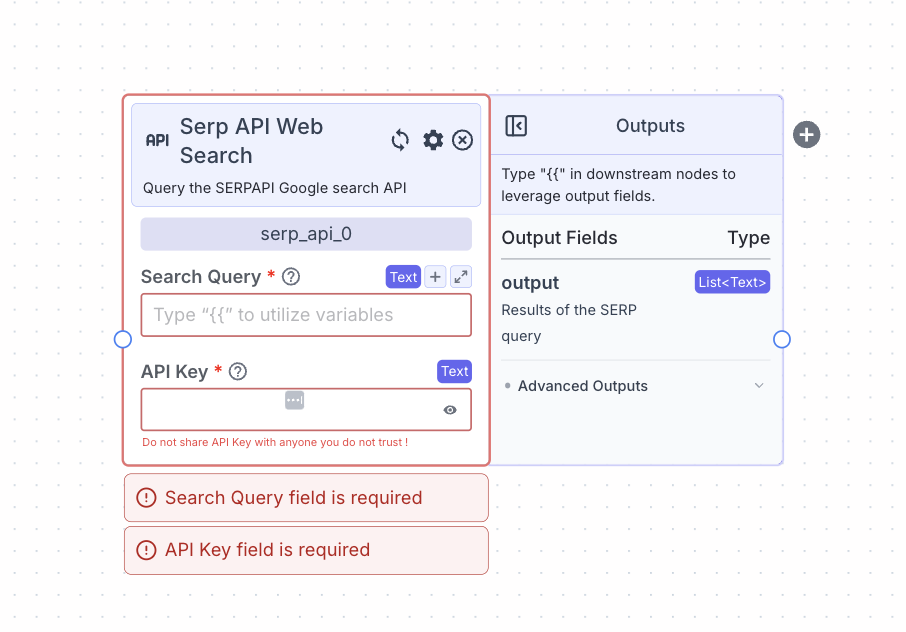Click inside the Search Query input field
This screenshot has height=632, width=906.
[306, 314]
